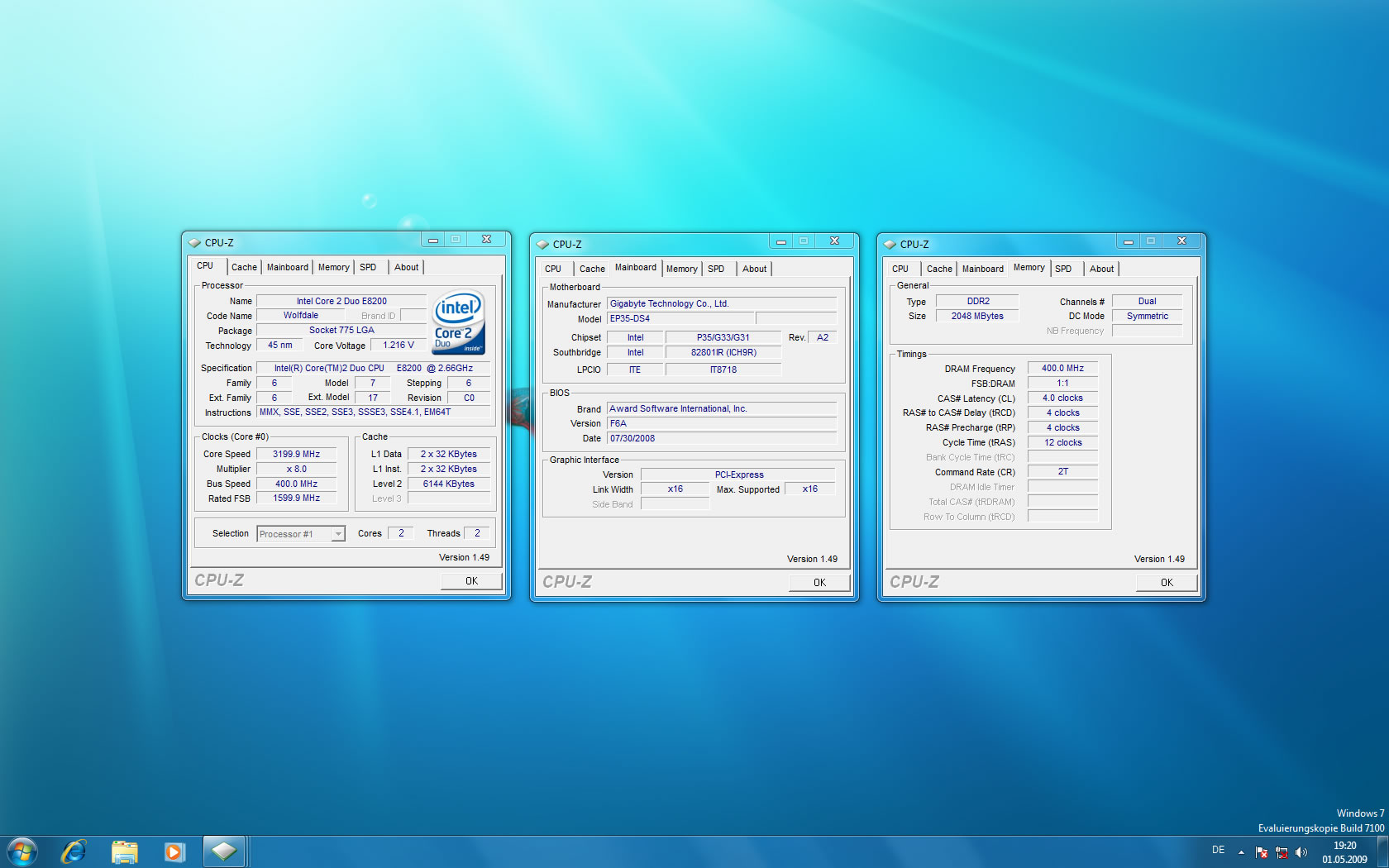Screen dimensions: 1389x868
Task: Select Cache tab in right CPU-Z window
Action: 939,269
